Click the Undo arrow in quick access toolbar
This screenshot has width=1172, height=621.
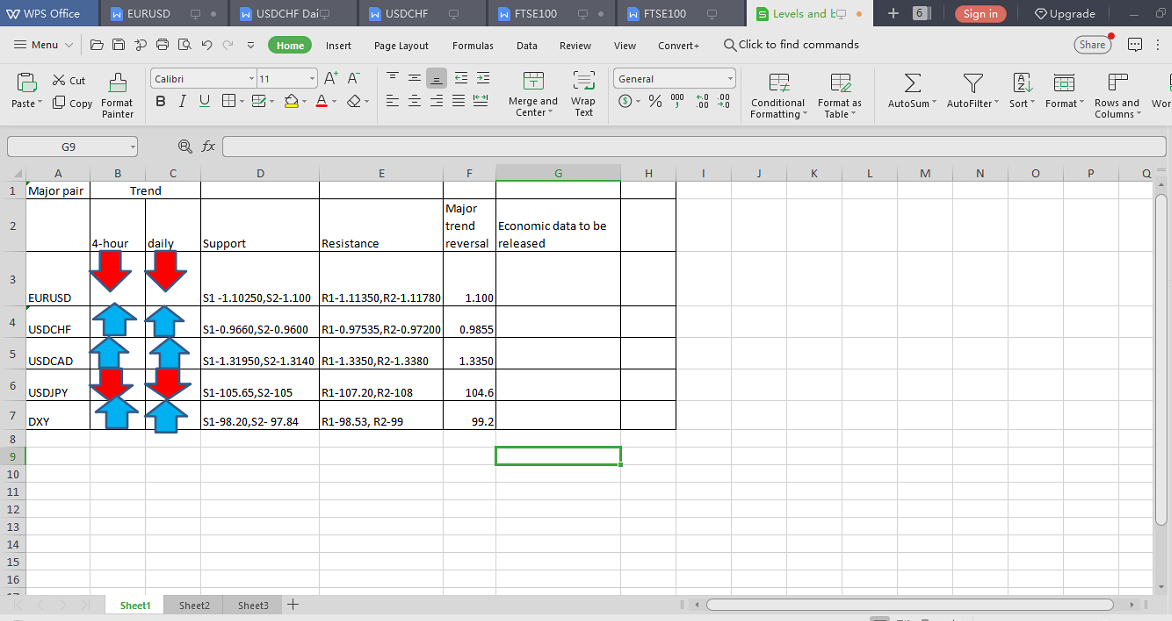click(206, 45)
